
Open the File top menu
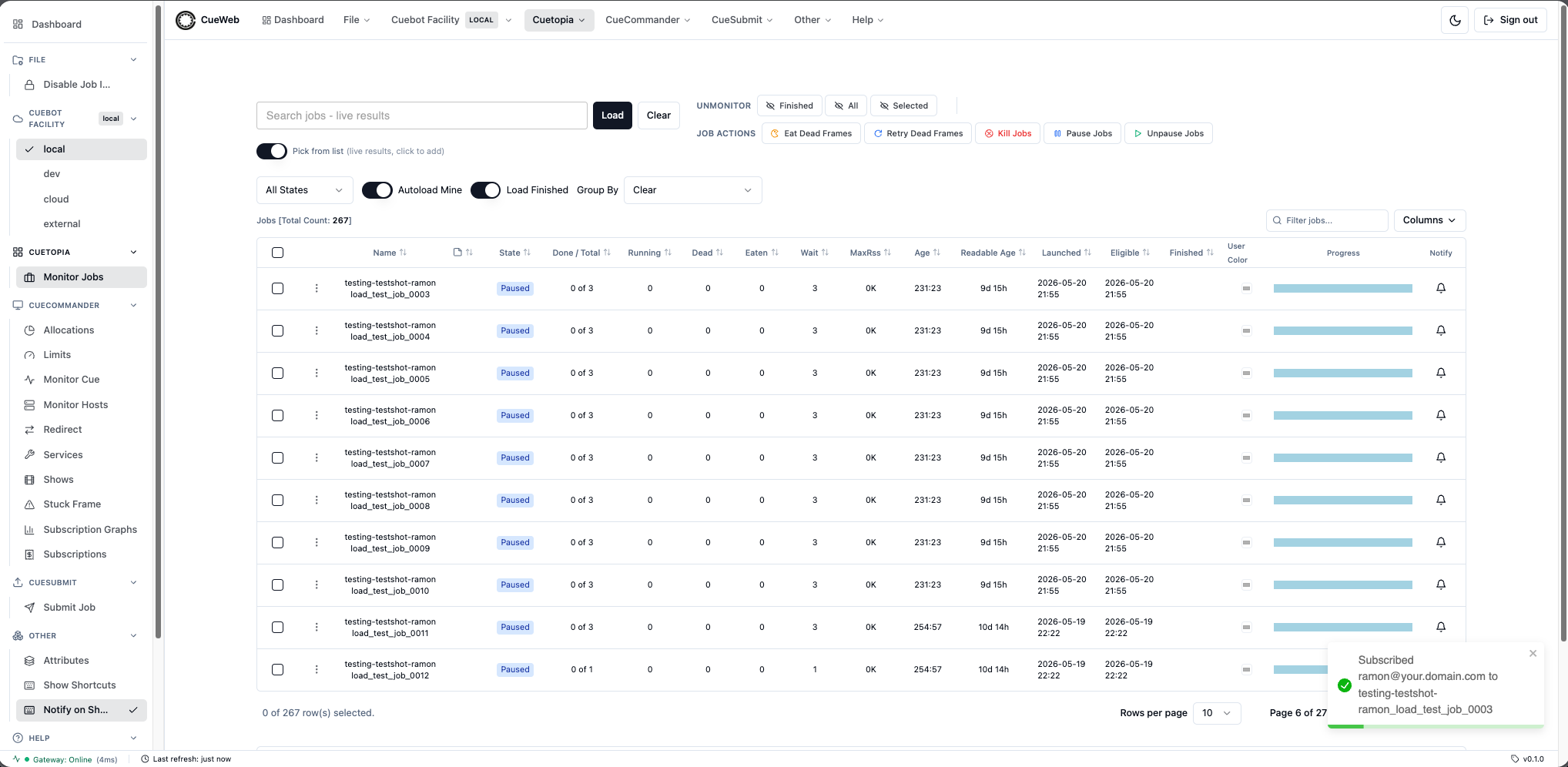point(357,20)
